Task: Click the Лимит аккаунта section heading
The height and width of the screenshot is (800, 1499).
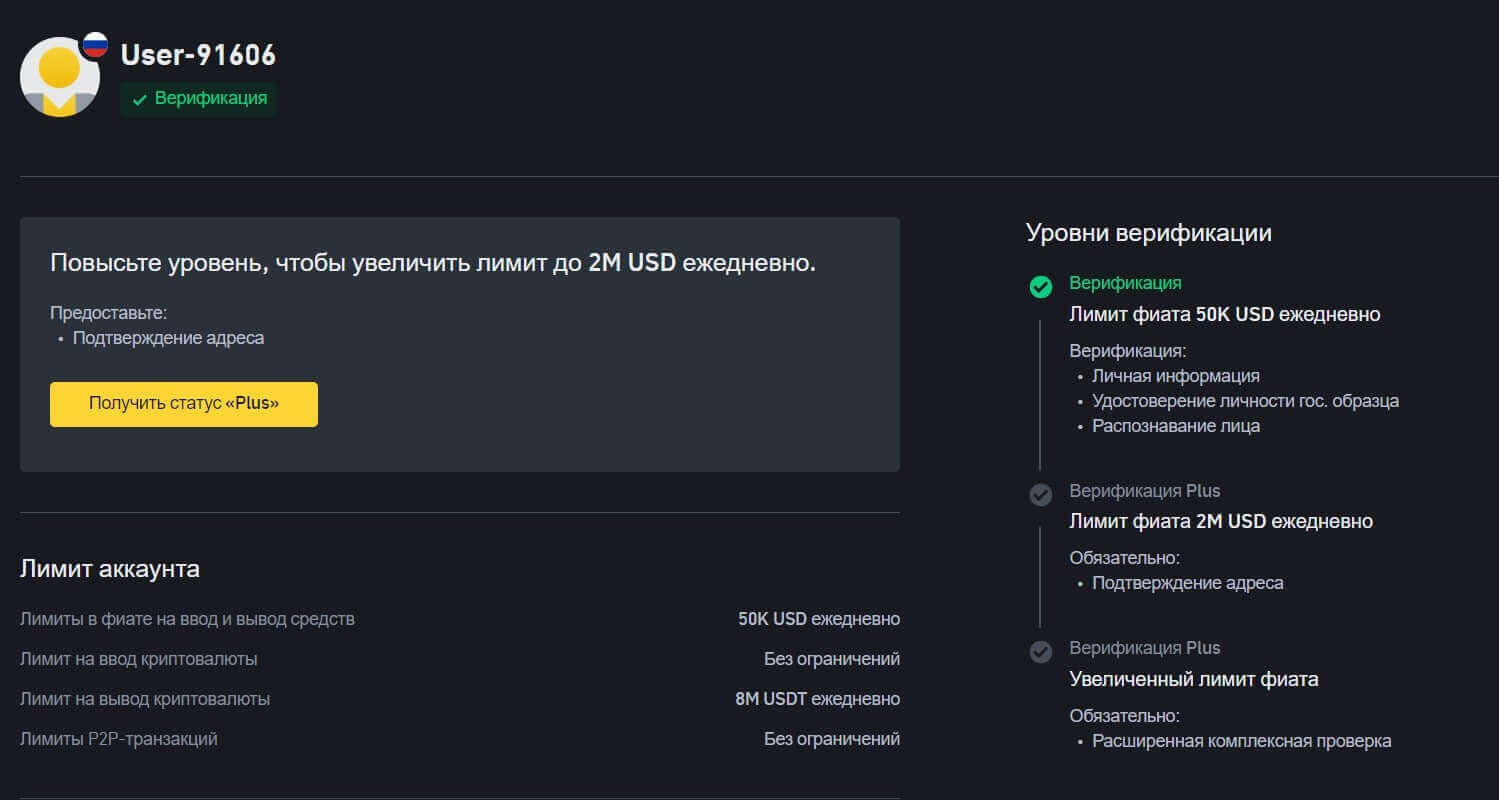Action: pyautogui.click(x=110, y=569)
